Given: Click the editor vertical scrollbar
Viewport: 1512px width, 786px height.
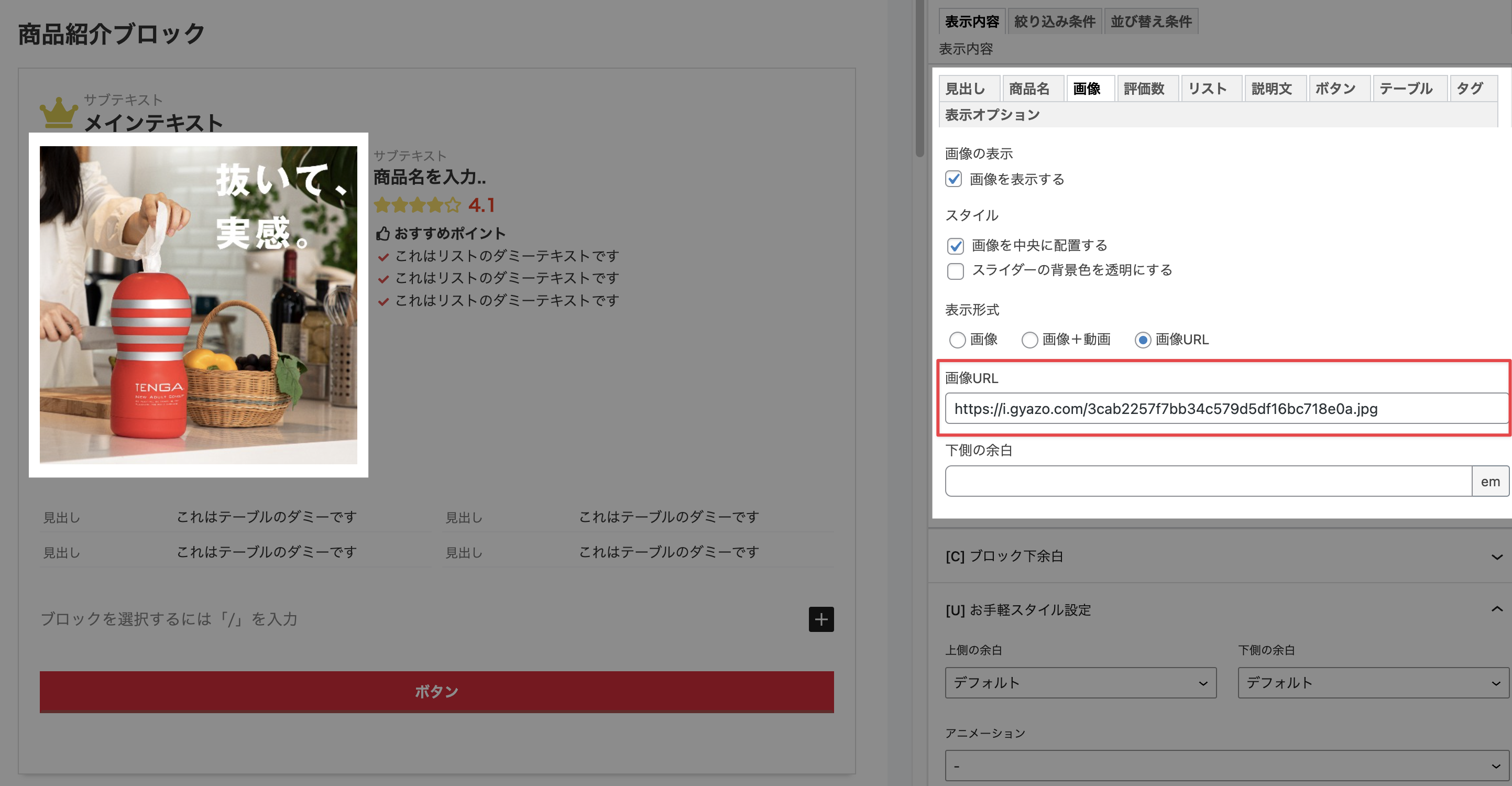Looking at the screenshot, I should [x=920, y=78].
